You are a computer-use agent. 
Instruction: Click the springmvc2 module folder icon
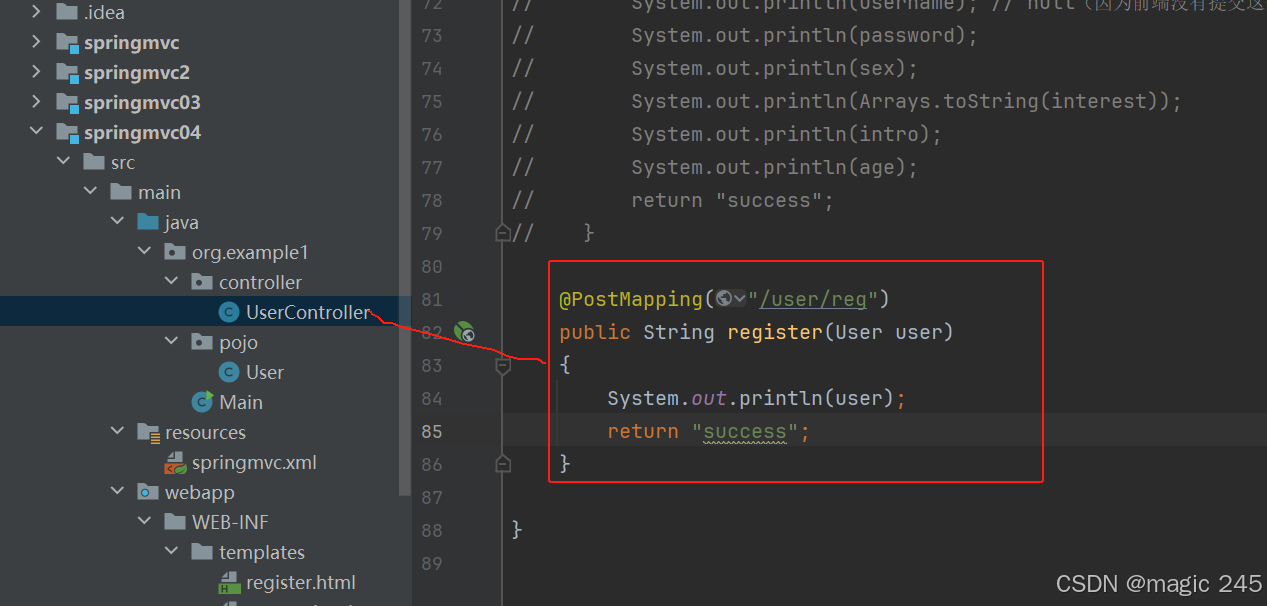(x=67, y=73)
